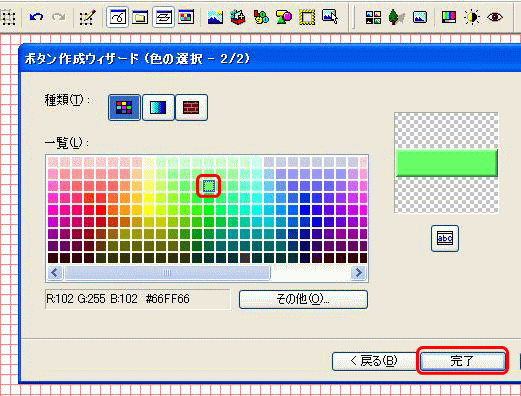Open その他(O)... other colors dialog
The height and width of the screenshot is (396, 521).
coord(303,299)
